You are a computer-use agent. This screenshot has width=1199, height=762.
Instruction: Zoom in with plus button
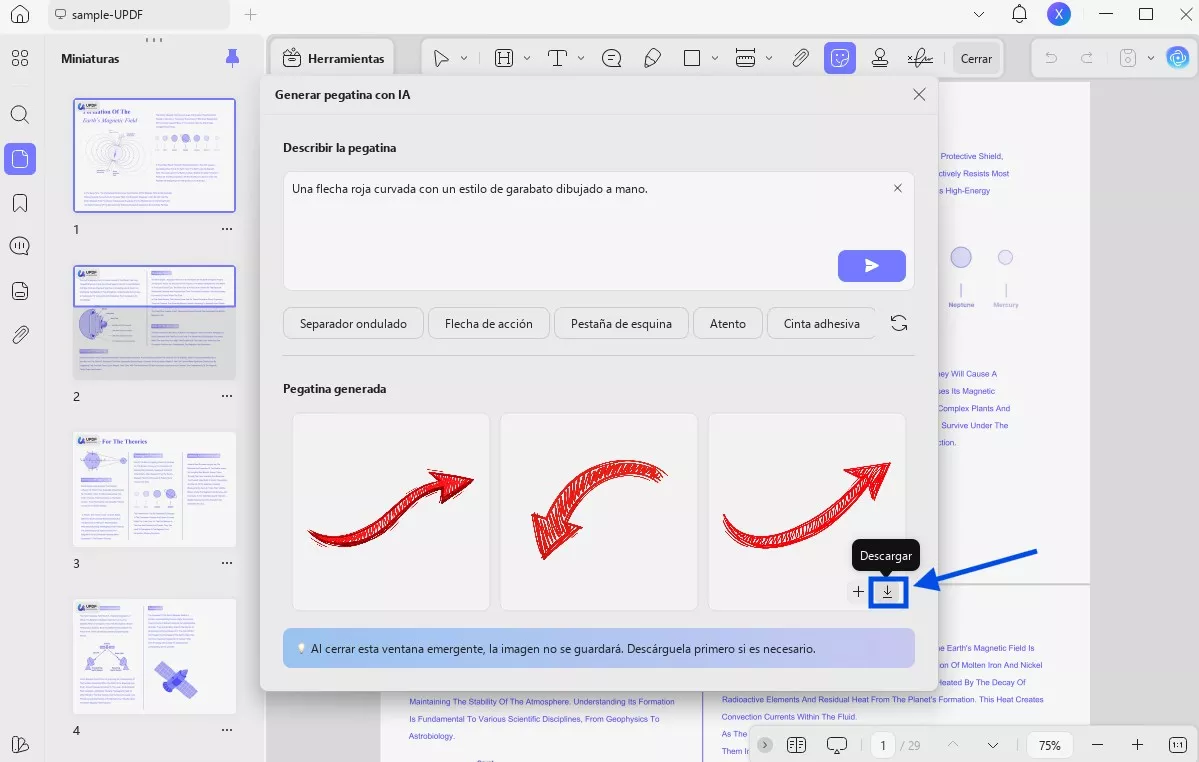tap(1137, 745)
